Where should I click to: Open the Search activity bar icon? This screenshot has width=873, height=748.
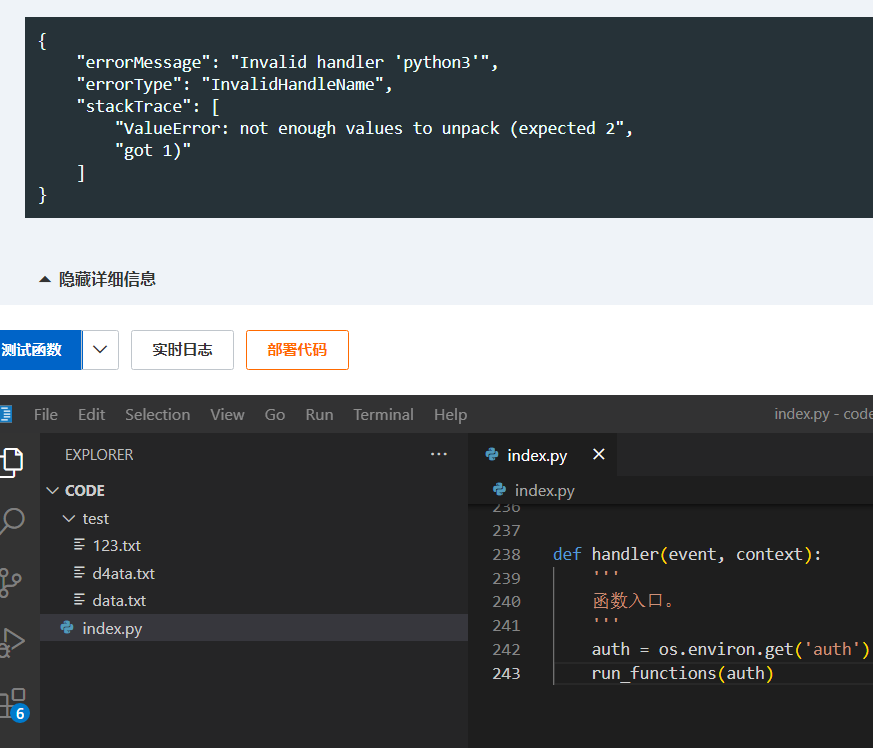pos(11,521)
